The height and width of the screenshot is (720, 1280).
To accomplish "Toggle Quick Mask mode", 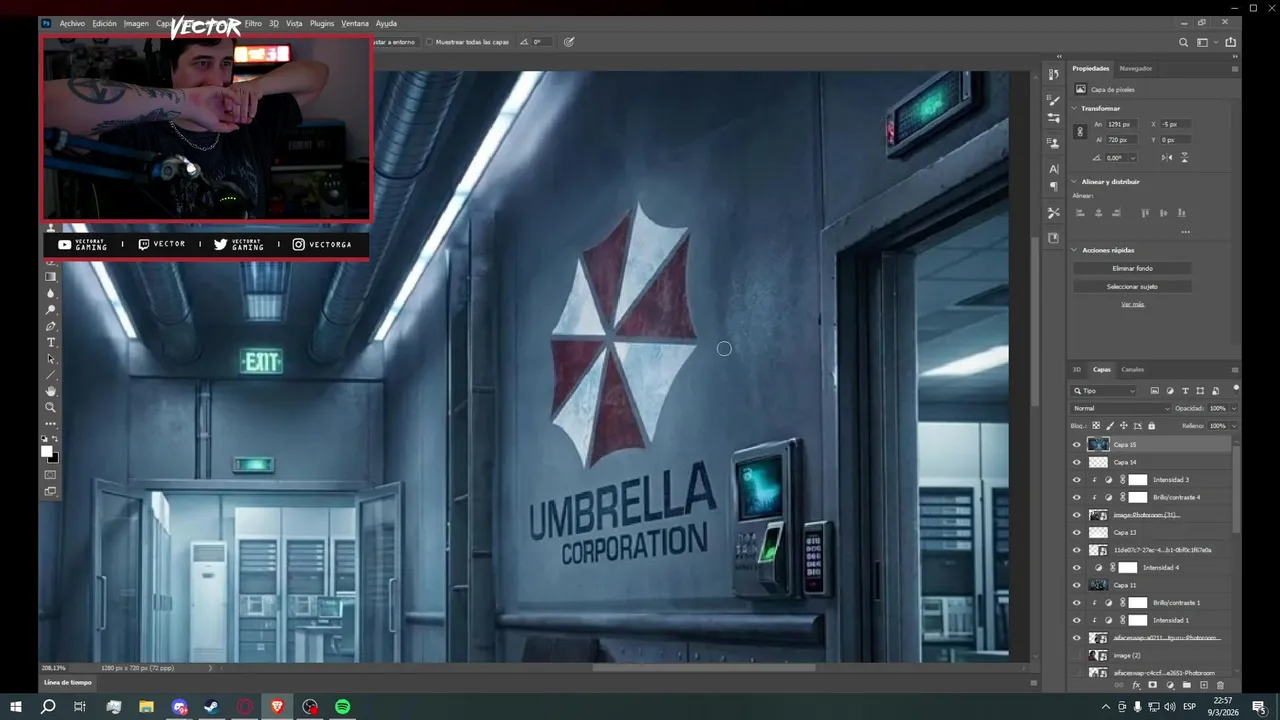I will pyautogui.click(x=51, y=475).
